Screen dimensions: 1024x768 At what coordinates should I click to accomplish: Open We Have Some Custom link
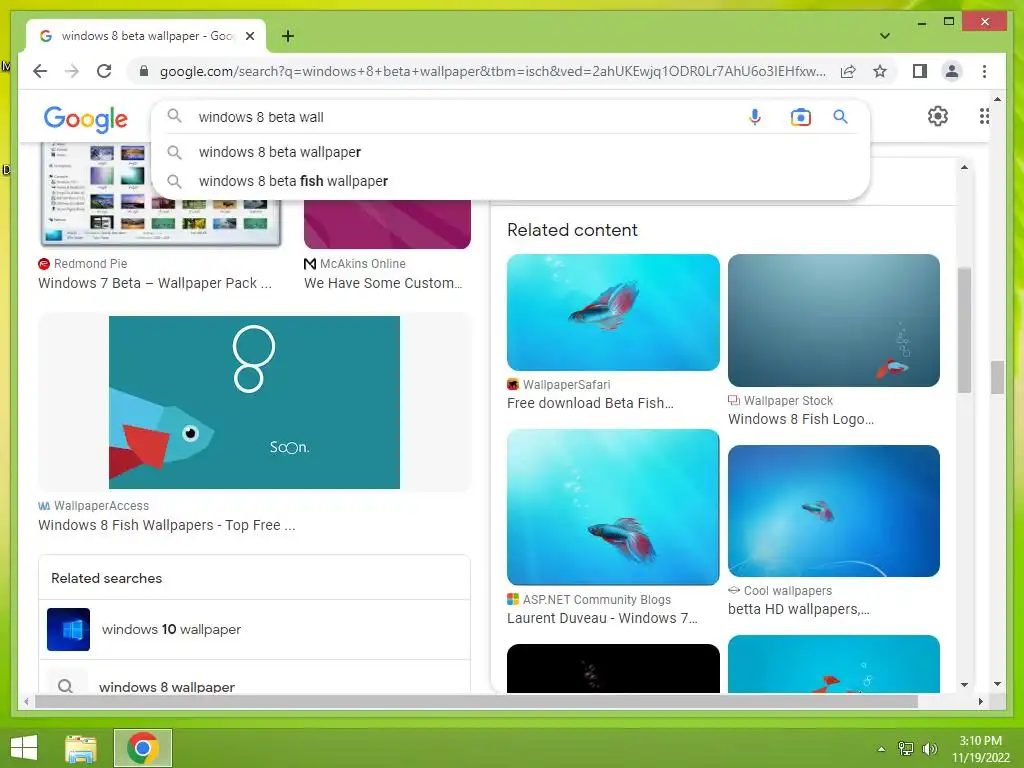coord(383,283)
